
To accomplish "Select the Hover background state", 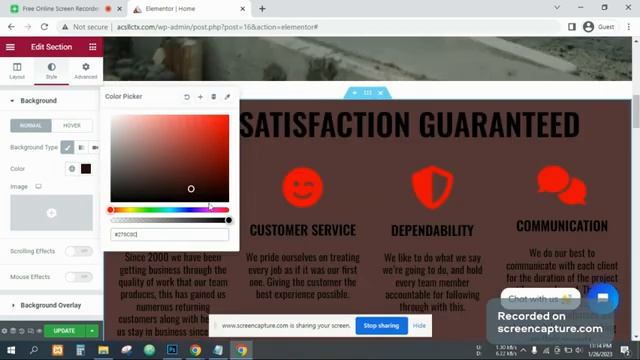I will pos(72,125).
